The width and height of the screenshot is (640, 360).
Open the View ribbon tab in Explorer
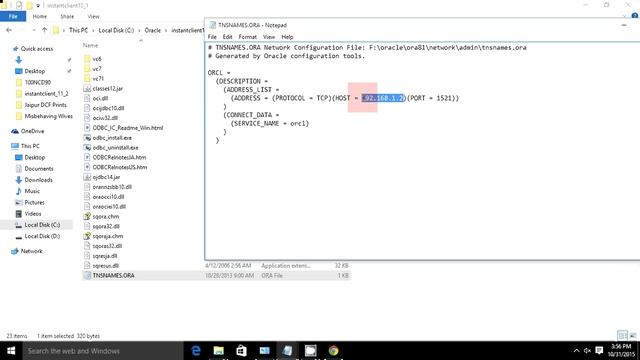93,16
